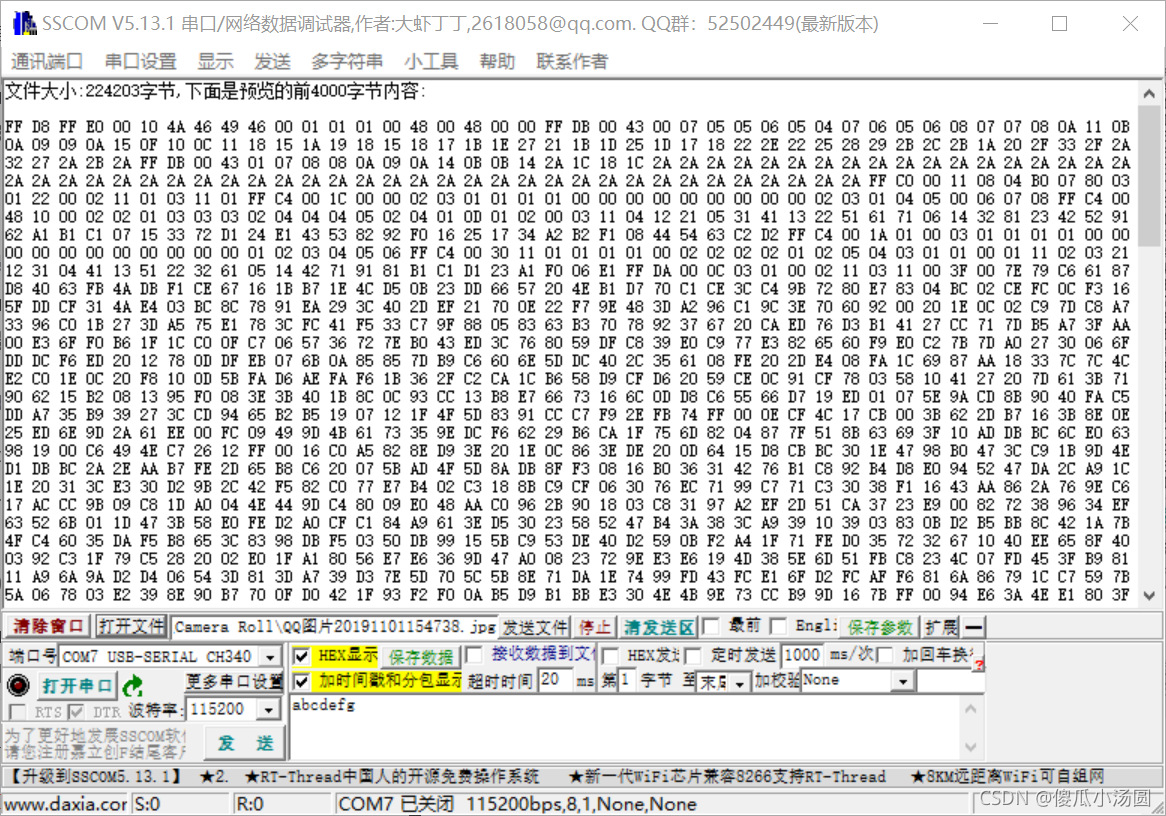
Task: Click the 停止 button
Action: [595, 628]
